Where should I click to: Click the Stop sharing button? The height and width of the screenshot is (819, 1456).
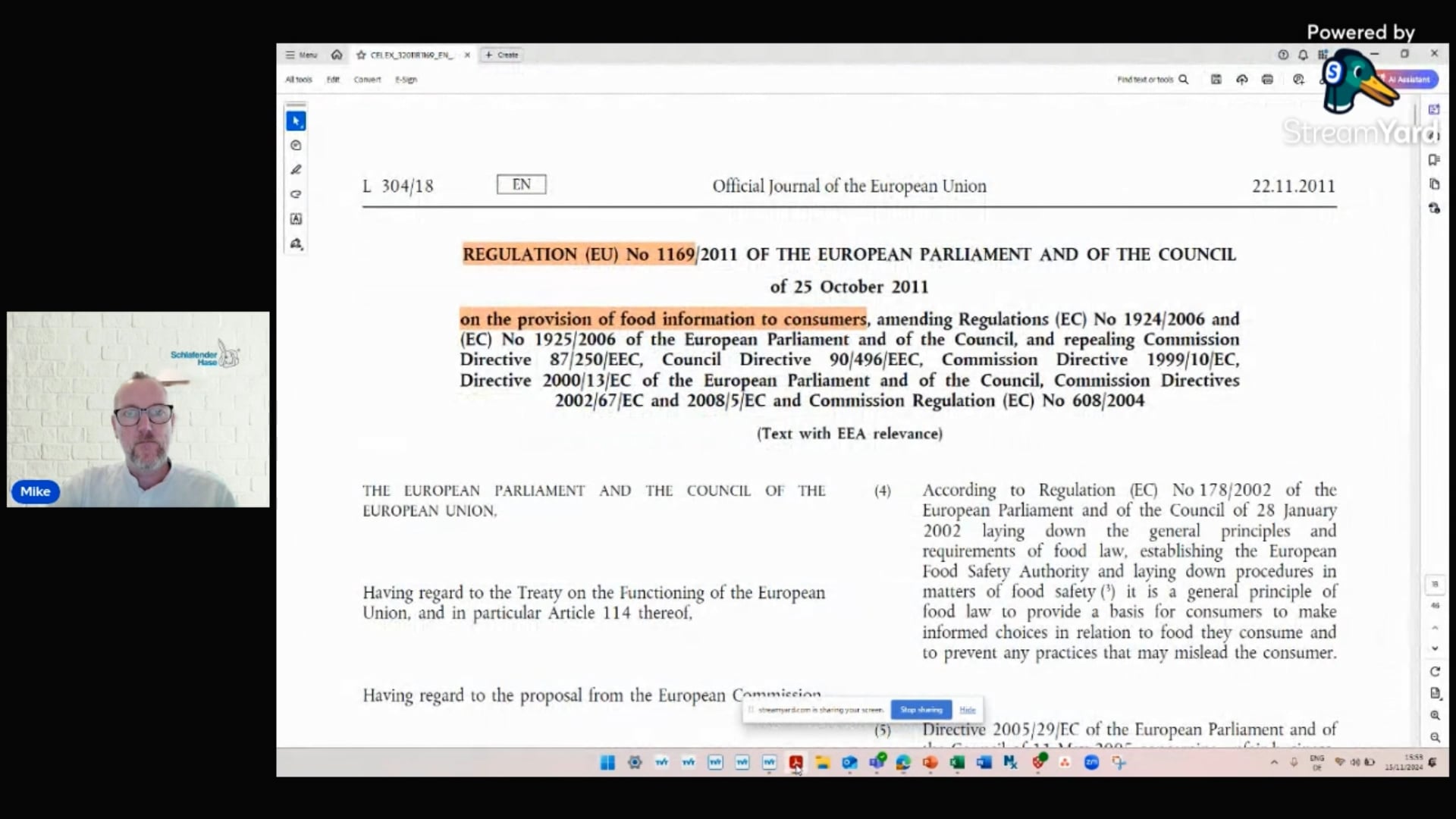(921, 710)
